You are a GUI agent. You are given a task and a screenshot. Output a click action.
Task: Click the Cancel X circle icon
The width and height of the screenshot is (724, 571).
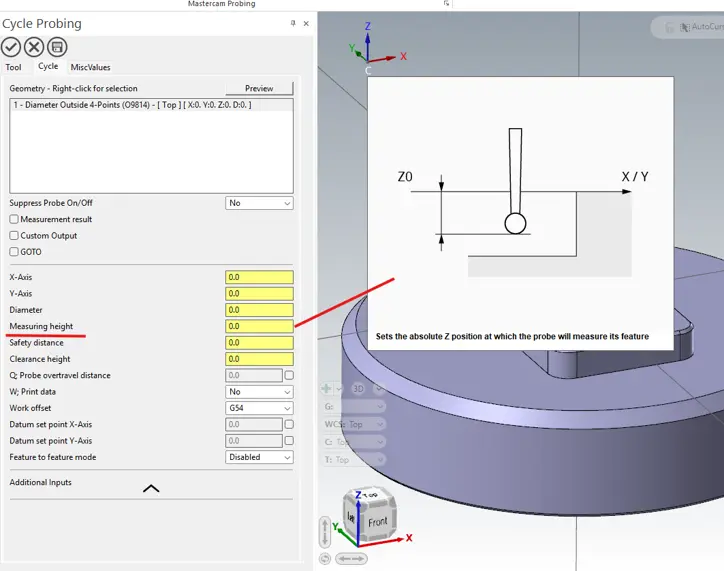tap(34, 47)
